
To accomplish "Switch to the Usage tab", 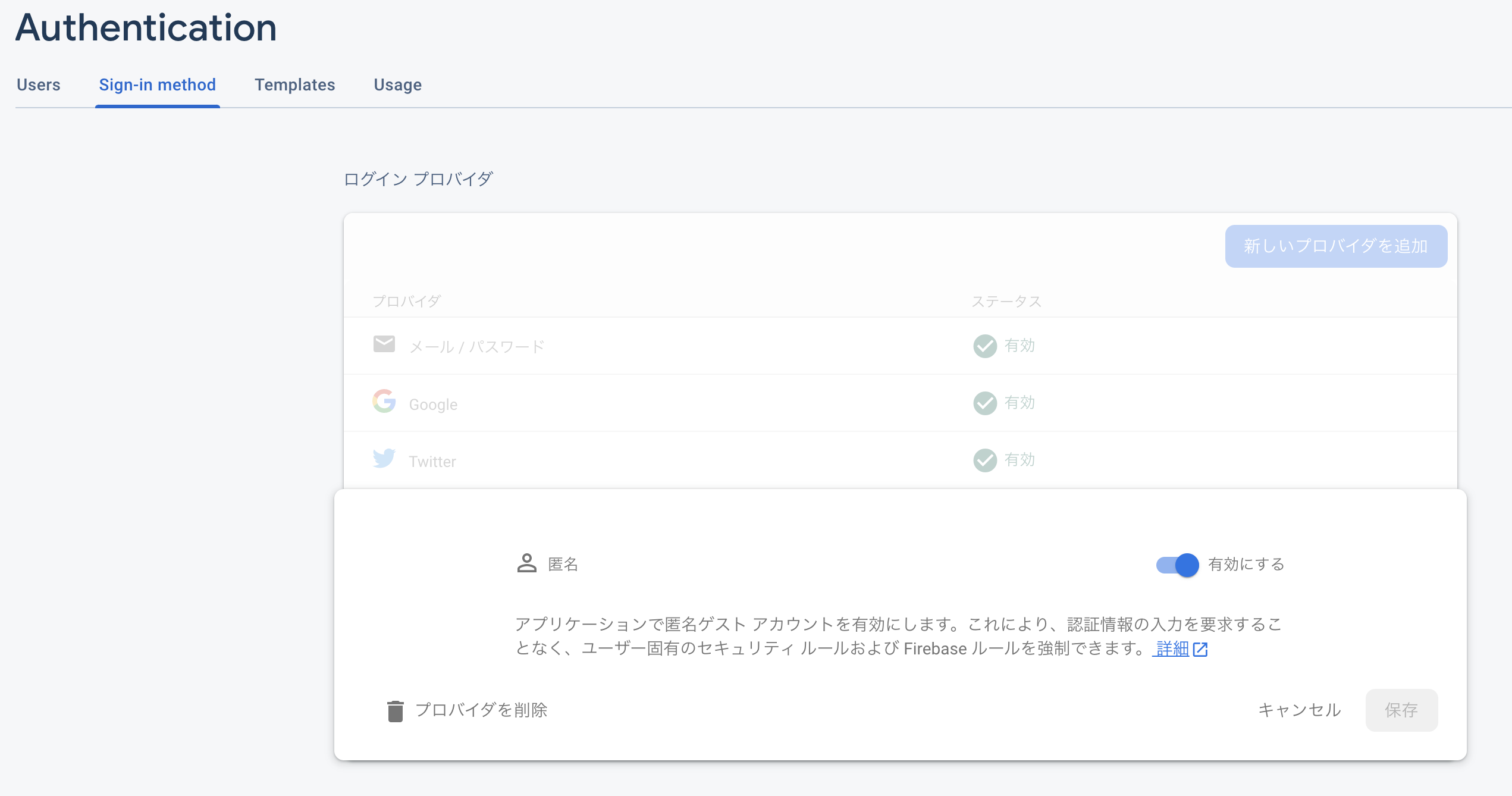I will click(397, 85).
